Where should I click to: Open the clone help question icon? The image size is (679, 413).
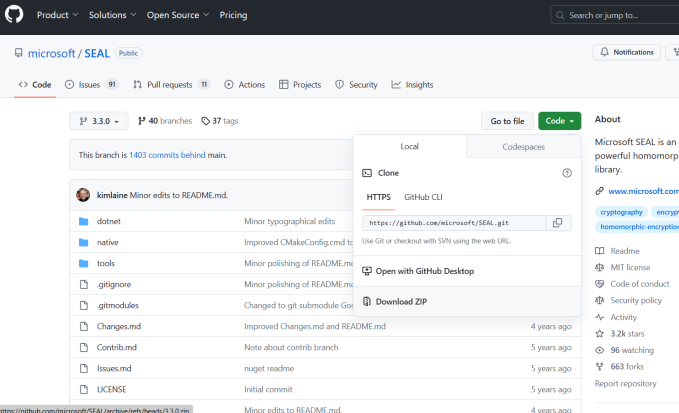567,173
